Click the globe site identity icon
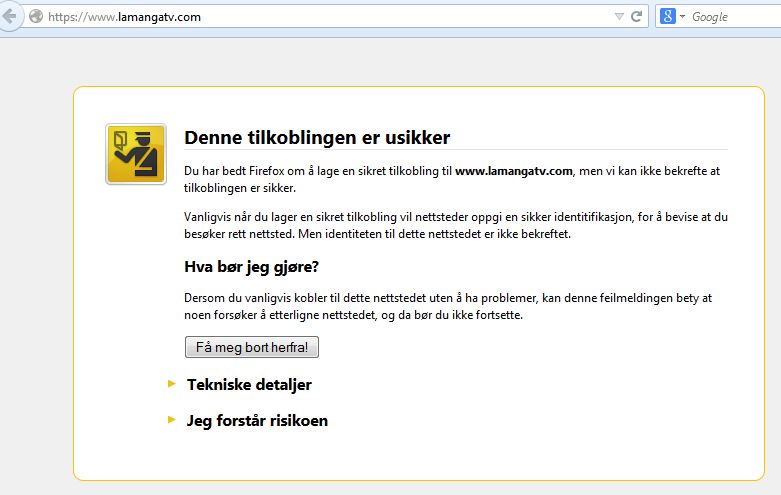This screenshot has width=781, height=495. coord(36,16)
